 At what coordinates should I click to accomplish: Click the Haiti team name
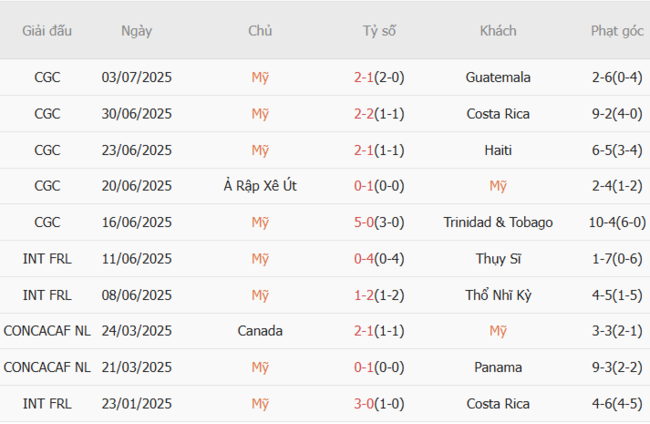pyautogui.click(x=498, y=150)
